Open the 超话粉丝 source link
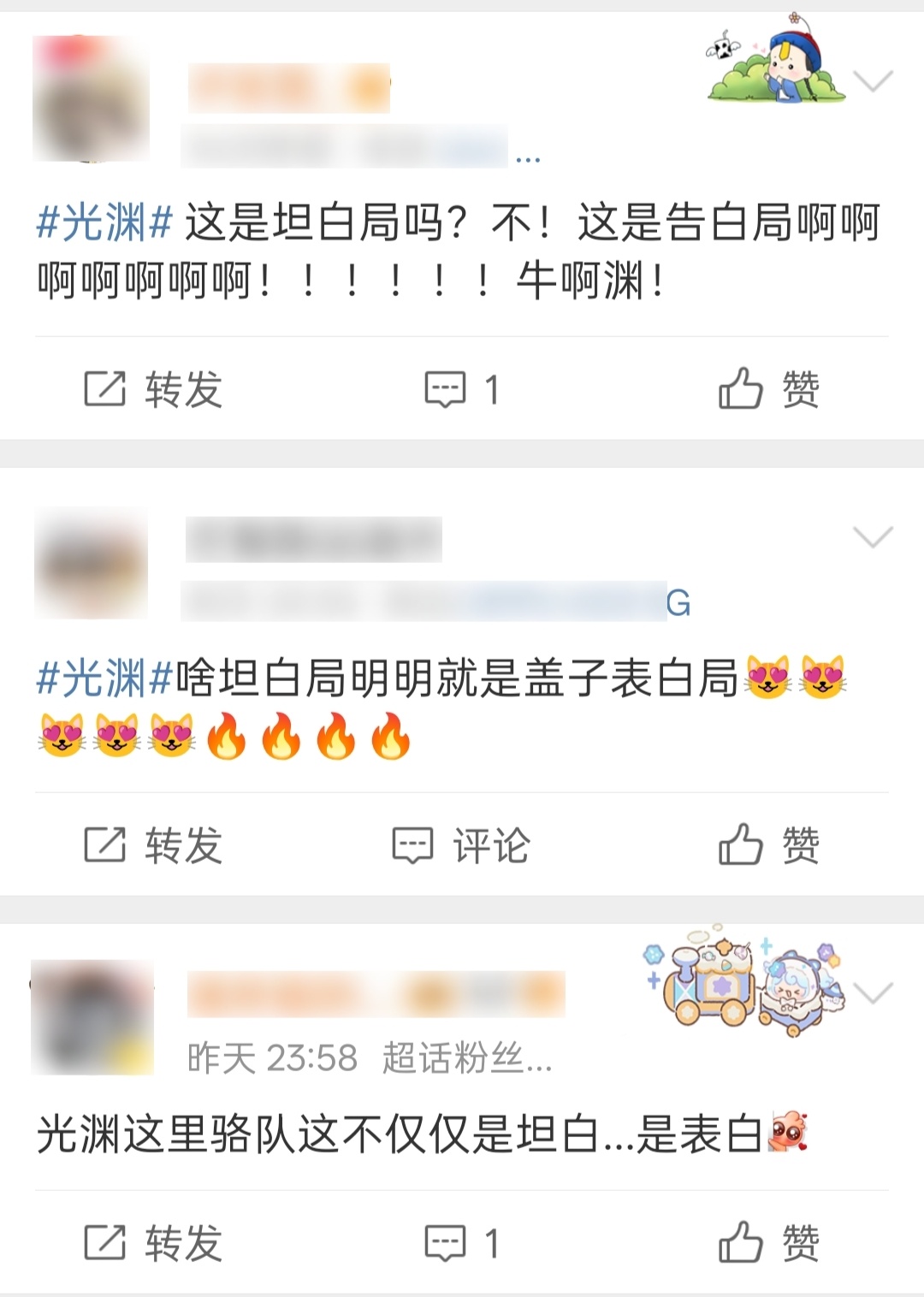 tap(467, 1058)
